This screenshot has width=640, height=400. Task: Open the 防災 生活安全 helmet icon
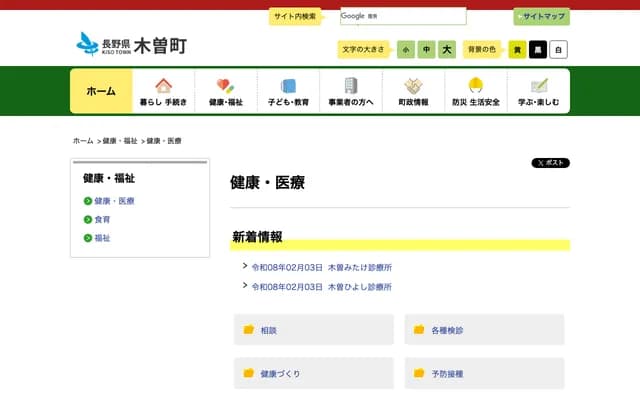pos(476,86)
